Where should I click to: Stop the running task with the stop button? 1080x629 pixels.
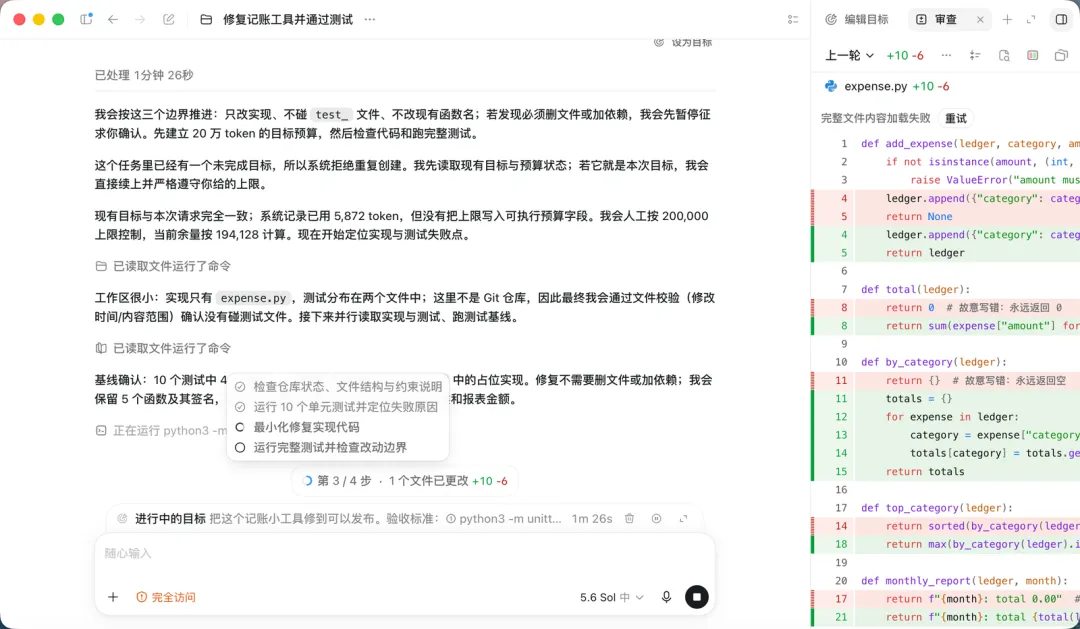coord(696,597)
